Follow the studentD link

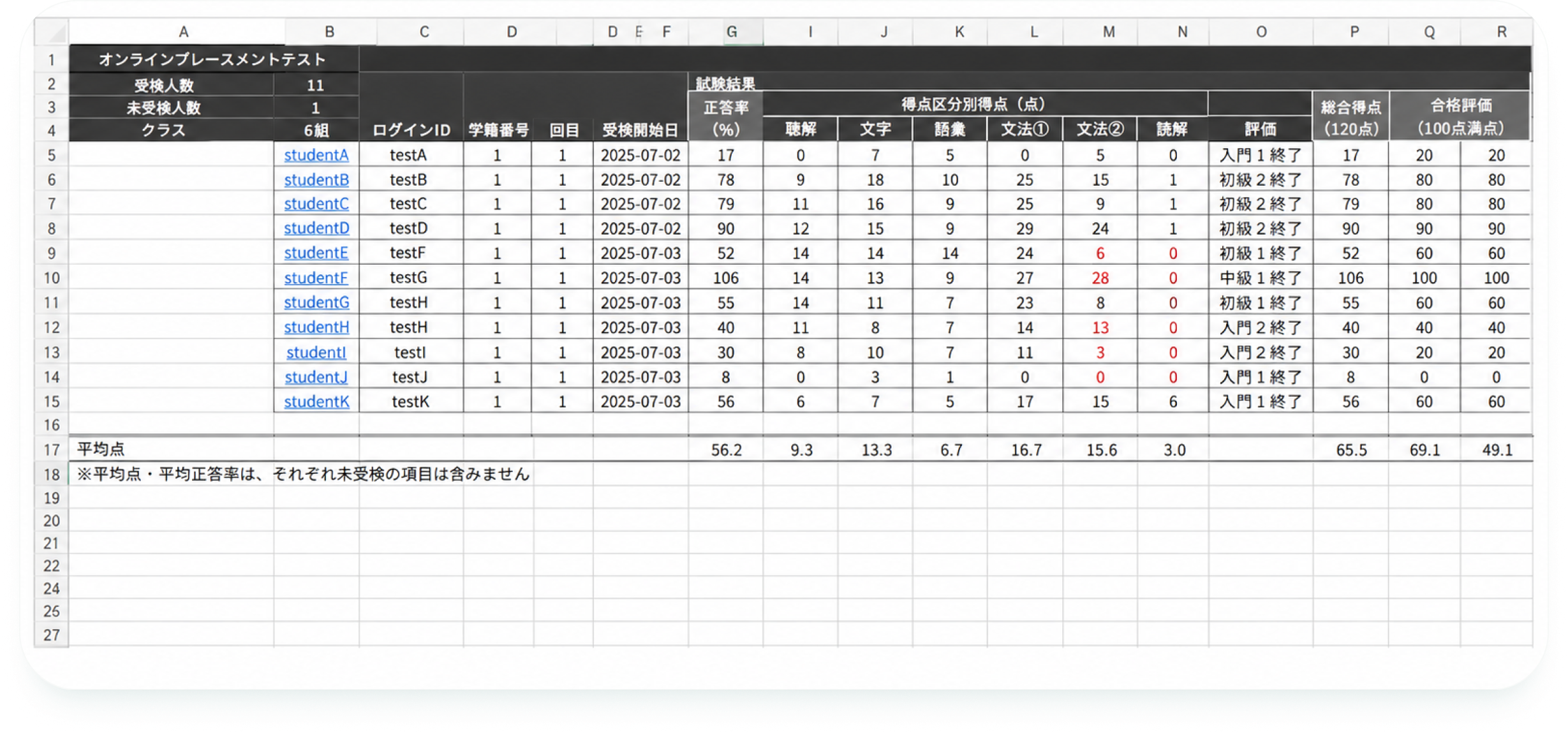(x=316, y=228)
